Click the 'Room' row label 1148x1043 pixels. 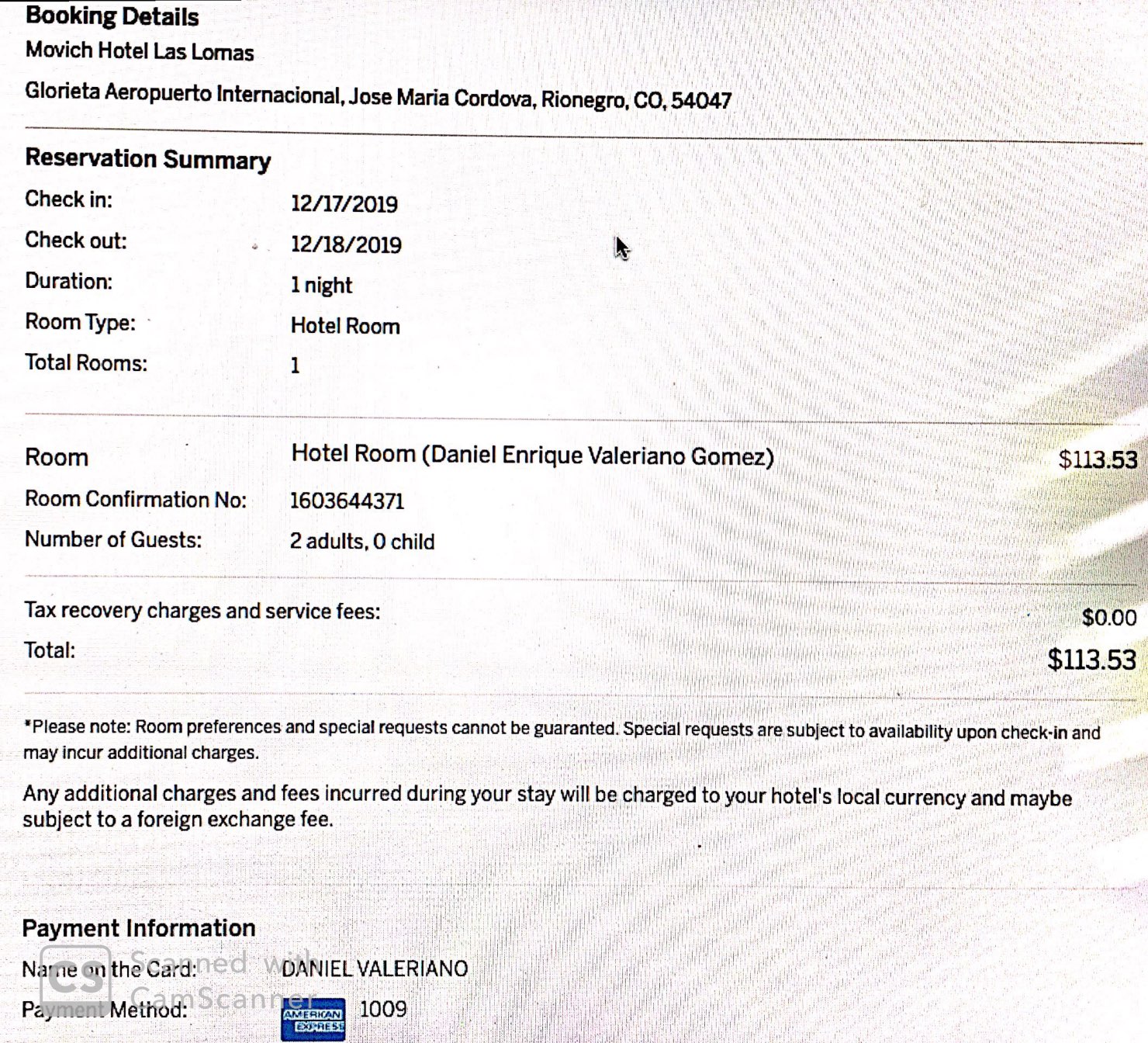click(x=57, y=457)
